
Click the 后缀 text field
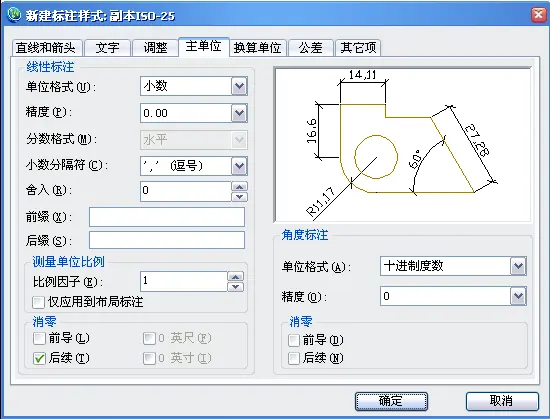[167, 240]
